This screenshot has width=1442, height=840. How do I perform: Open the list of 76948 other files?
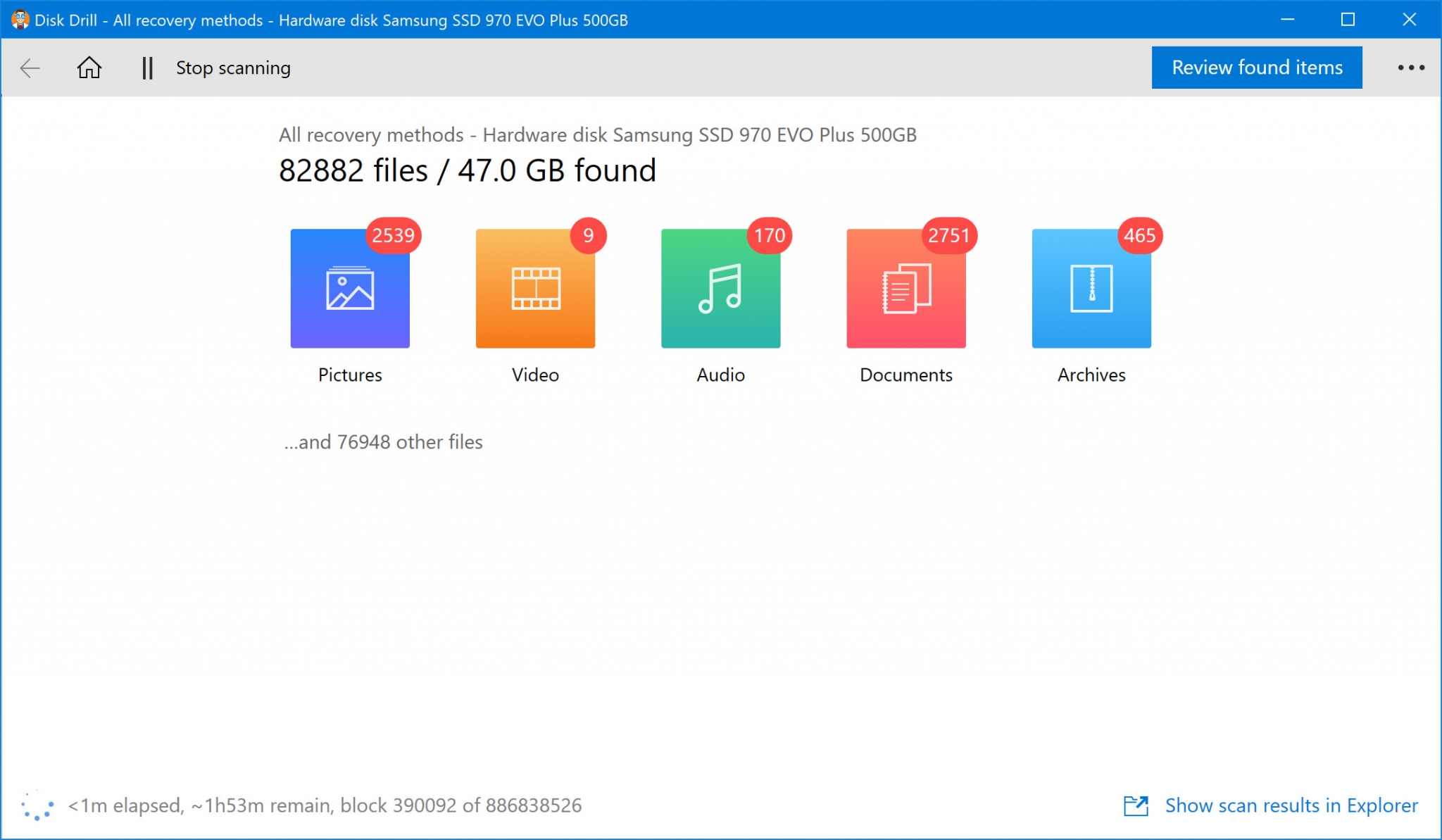(x=383, y=442)
